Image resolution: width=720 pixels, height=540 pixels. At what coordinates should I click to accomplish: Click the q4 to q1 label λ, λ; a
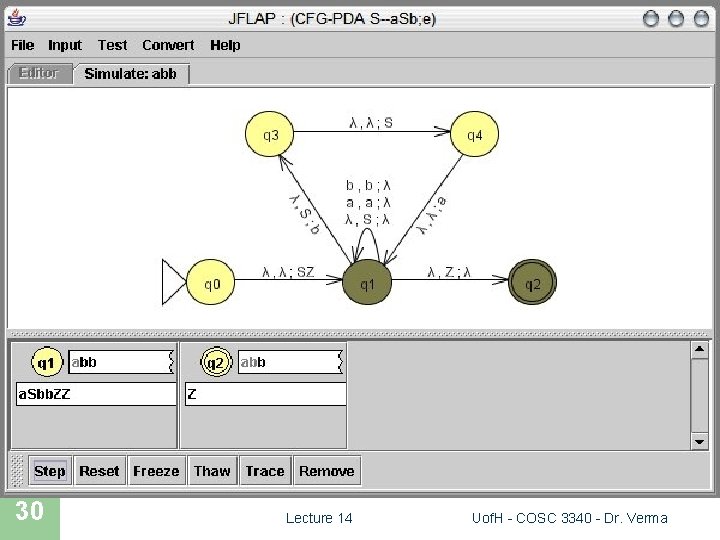[x=433, y=215]
